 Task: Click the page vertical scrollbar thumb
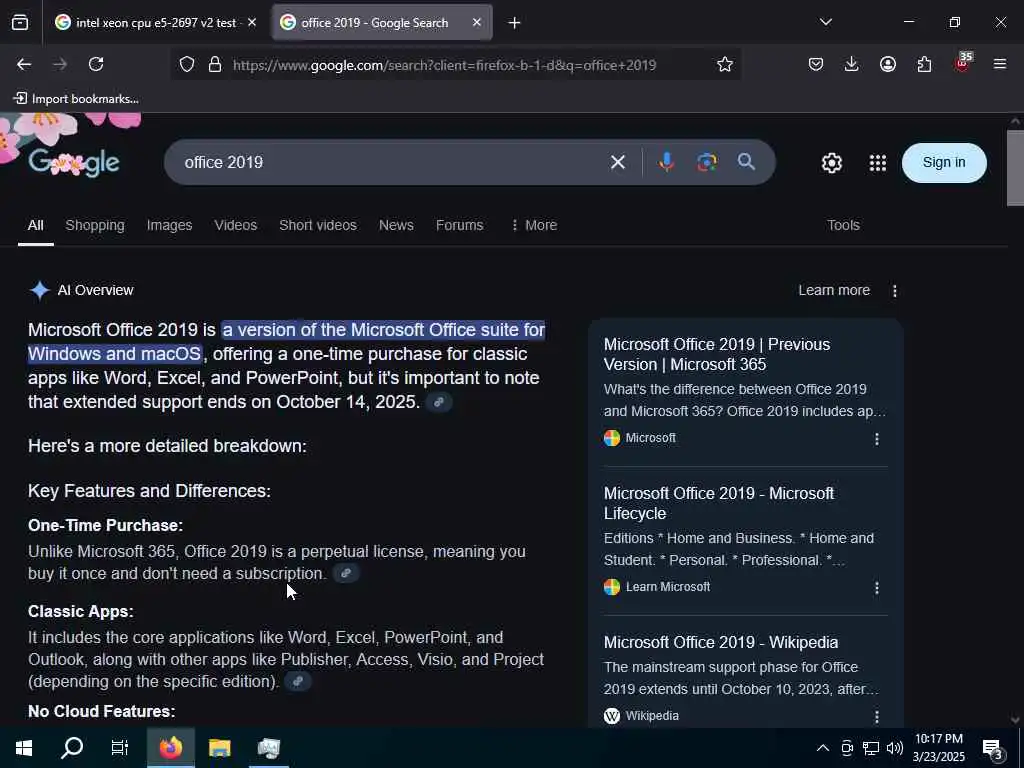pyautogui.click(x=1015, y=168)
